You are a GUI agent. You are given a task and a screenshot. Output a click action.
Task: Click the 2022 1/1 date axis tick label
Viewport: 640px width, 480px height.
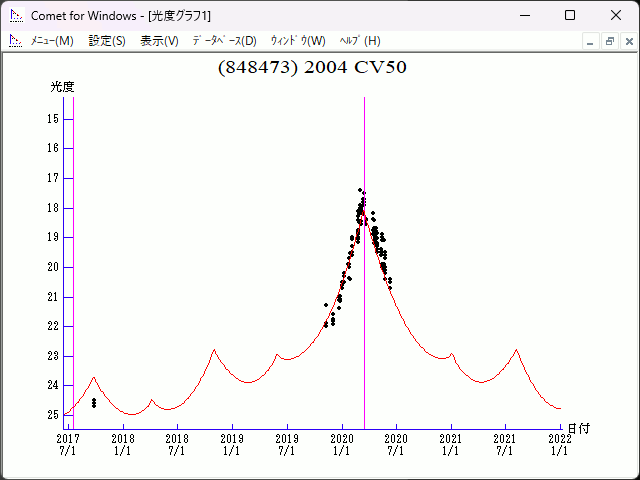[559, 444]
